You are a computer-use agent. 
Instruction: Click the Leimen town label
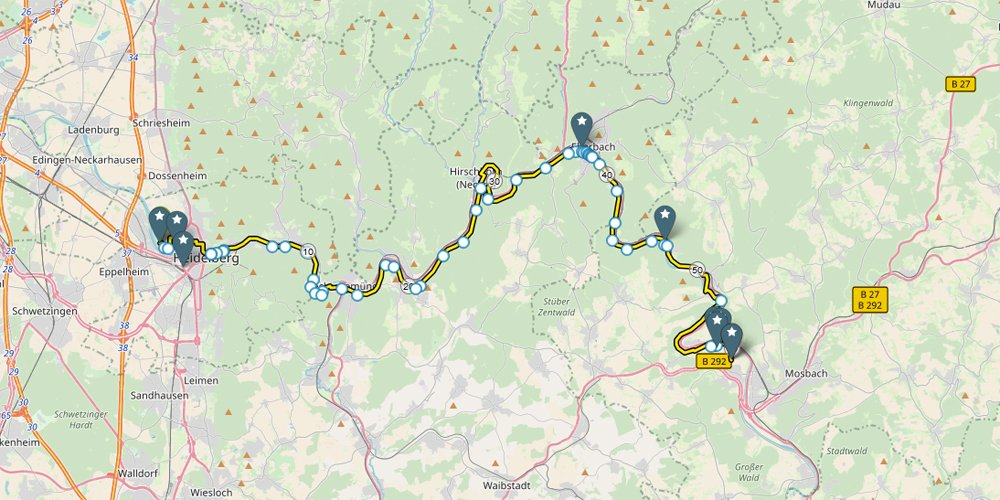(x=202, y=381)
